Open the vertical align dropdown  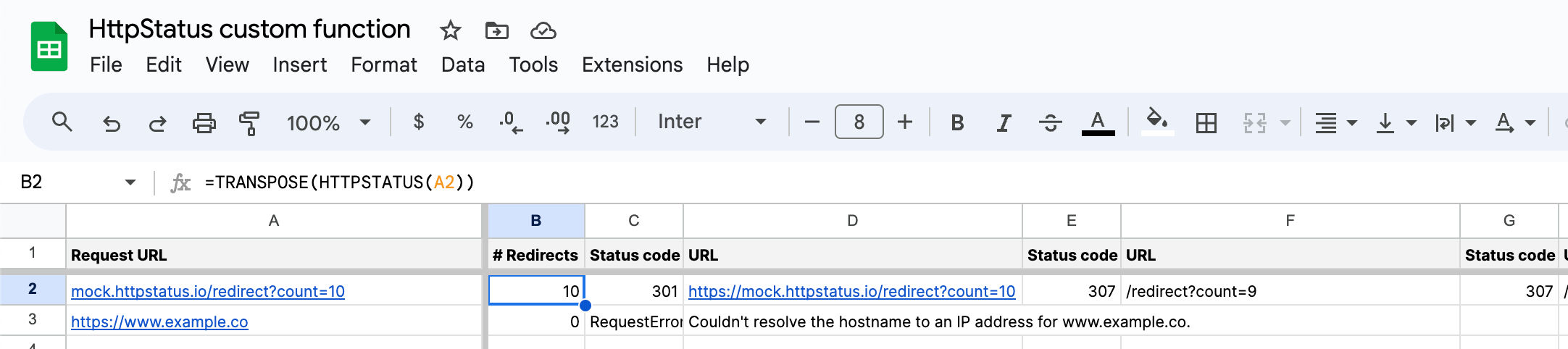point(1396,122)
